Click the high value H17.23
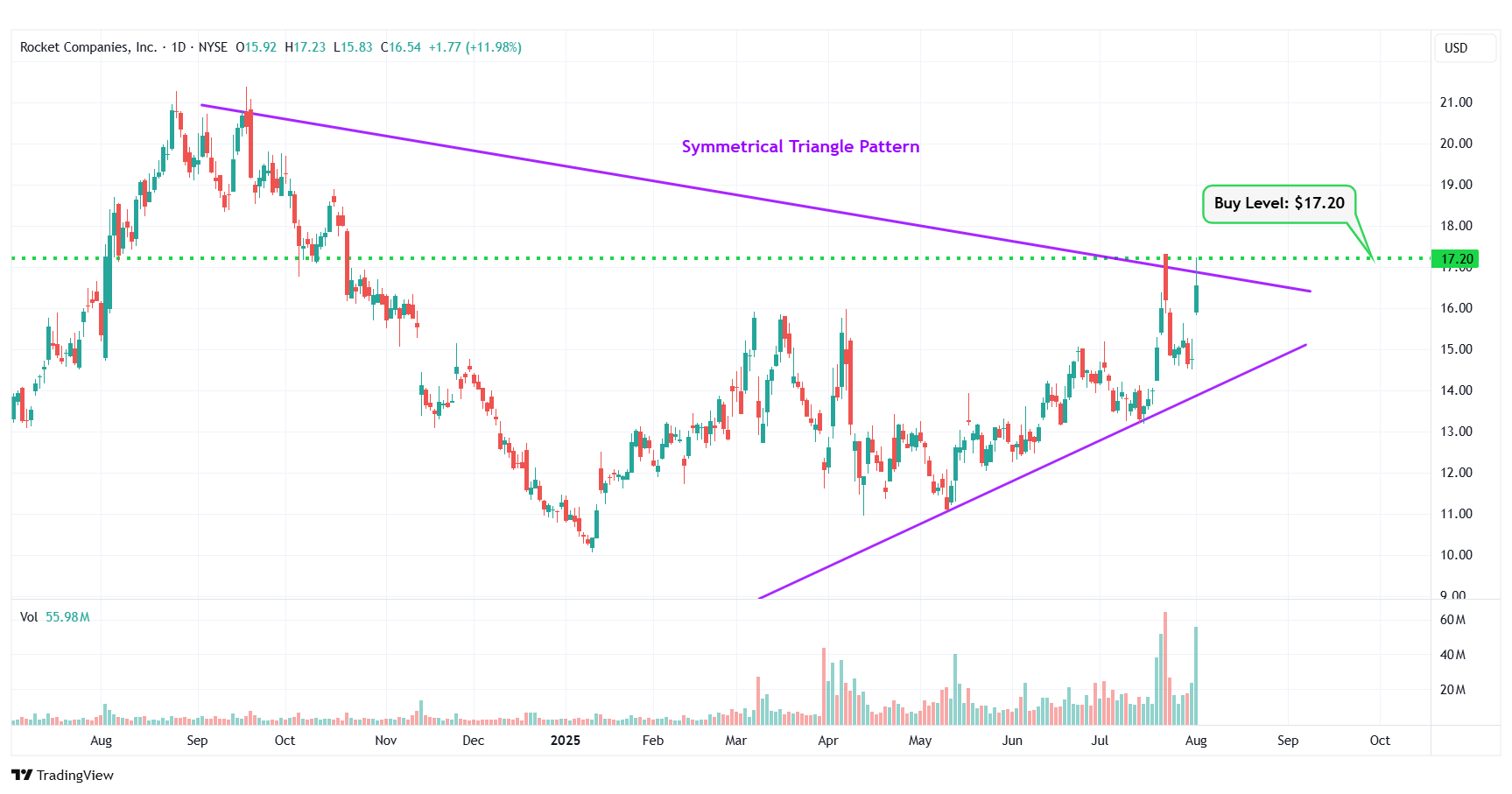The height and width of the screenshot is (794, 1512). point(305,47)
